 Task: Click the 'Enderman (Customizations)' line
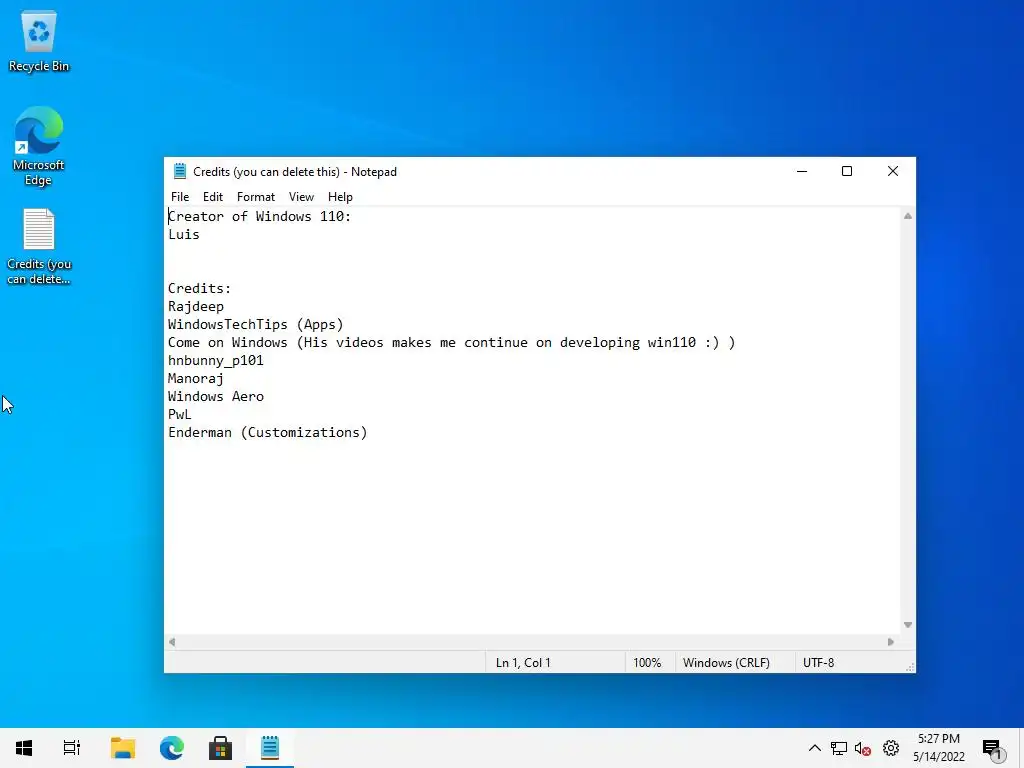coord(268,432)
